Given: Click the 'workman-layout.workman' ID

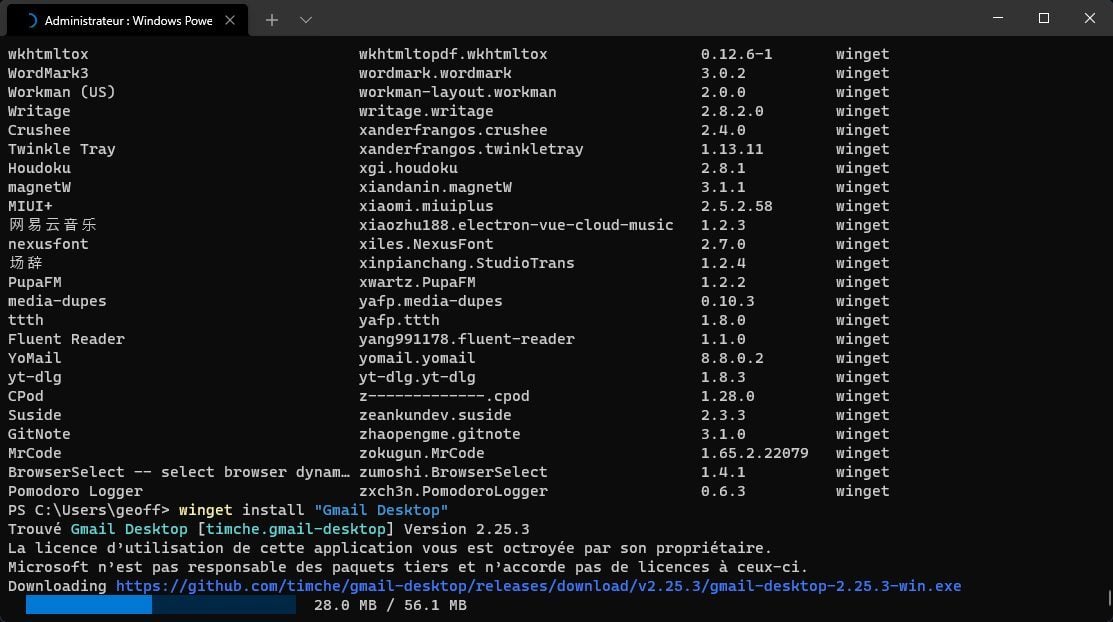Looking at the screenshot, I should (x=457, y=92).
